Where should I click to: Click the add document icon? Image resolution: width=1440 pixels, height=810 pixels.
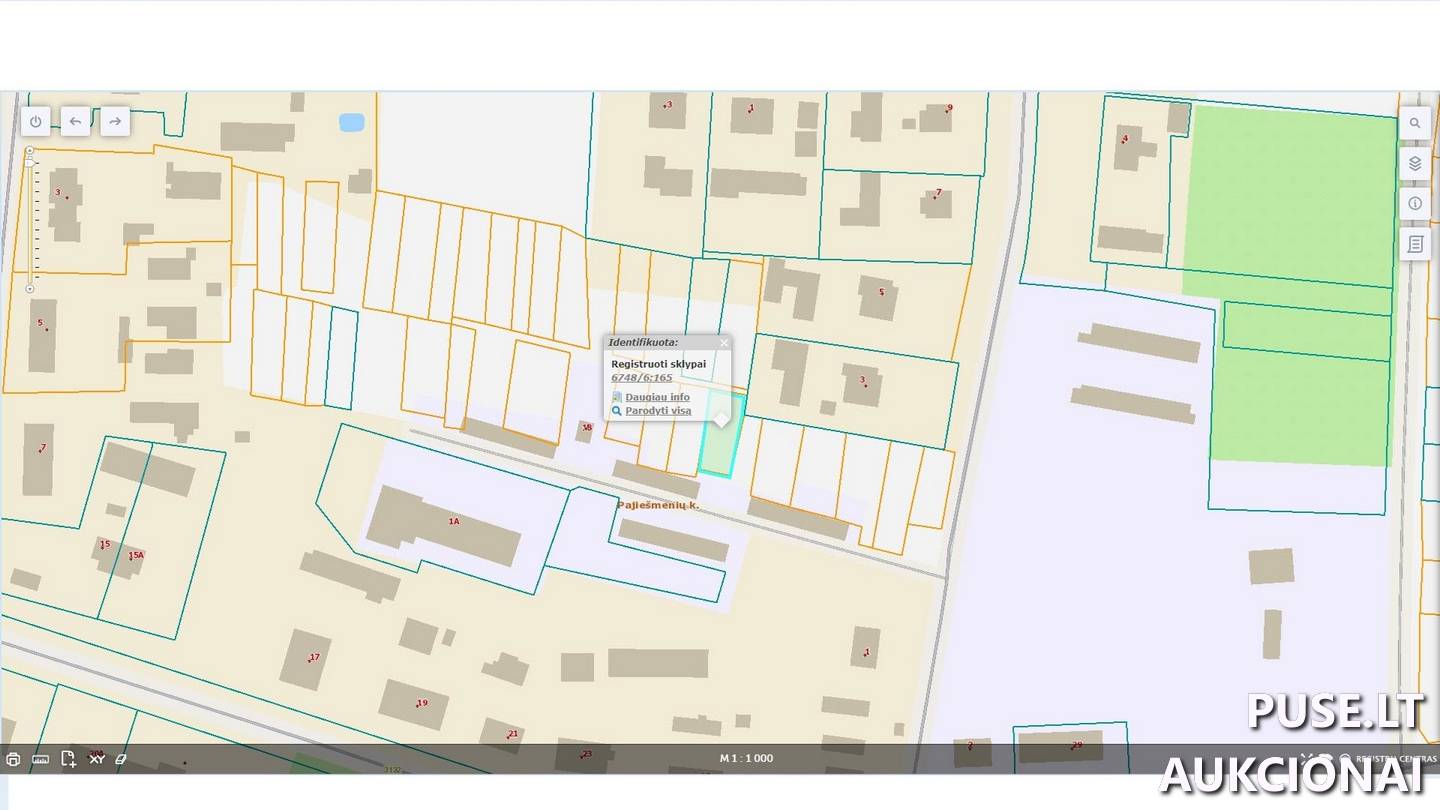pos(68,759)
